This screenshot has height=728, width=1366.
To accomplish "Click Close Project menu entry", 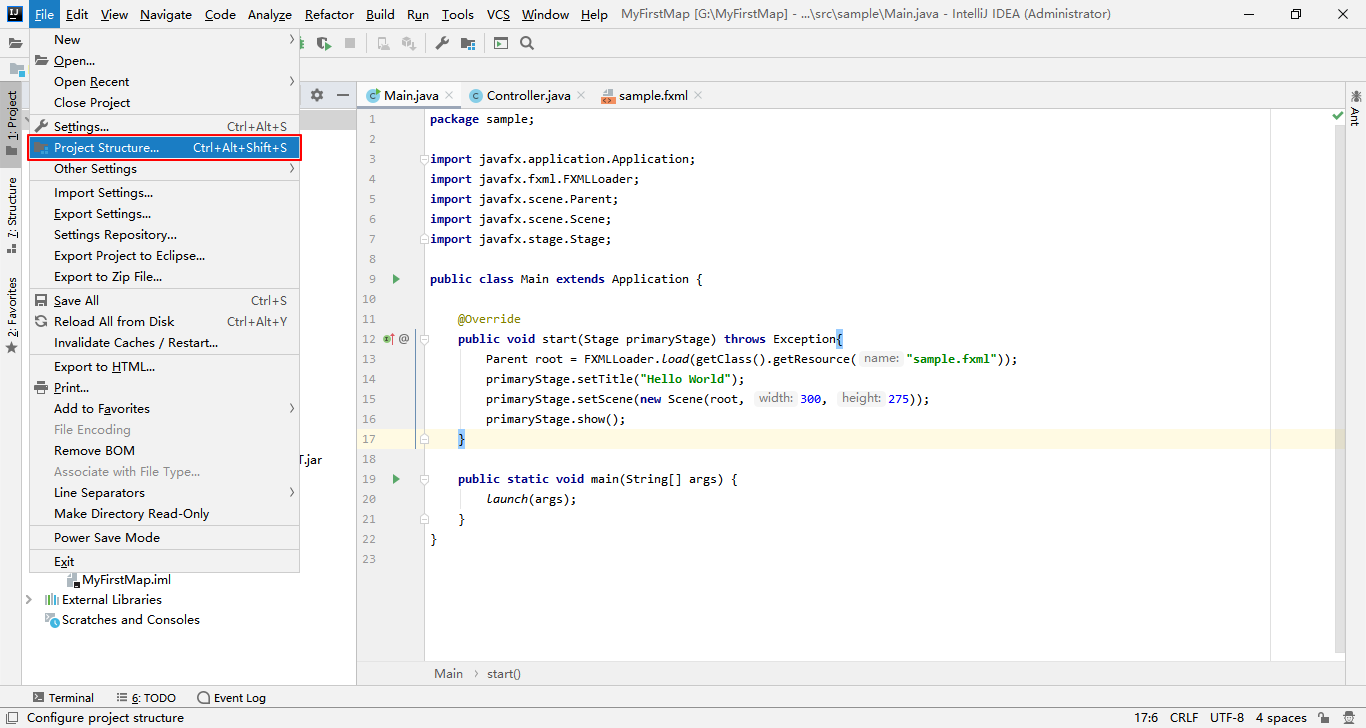I will (164, 102).
